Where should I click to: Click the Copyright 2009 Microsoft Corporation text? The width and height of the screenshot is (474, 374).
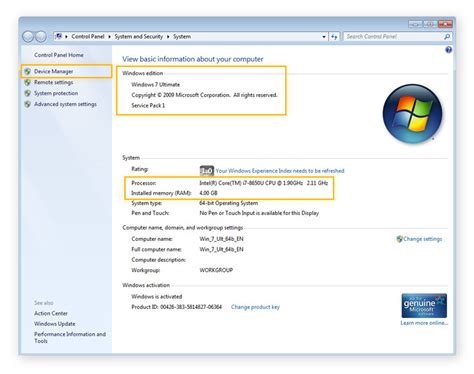coord(204,95)
